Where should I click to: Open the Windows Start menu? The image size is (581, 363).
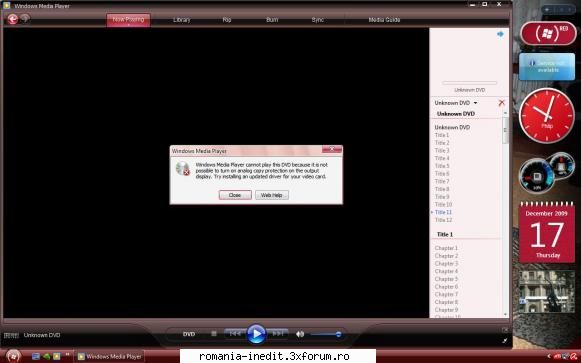tap(13, 356)
